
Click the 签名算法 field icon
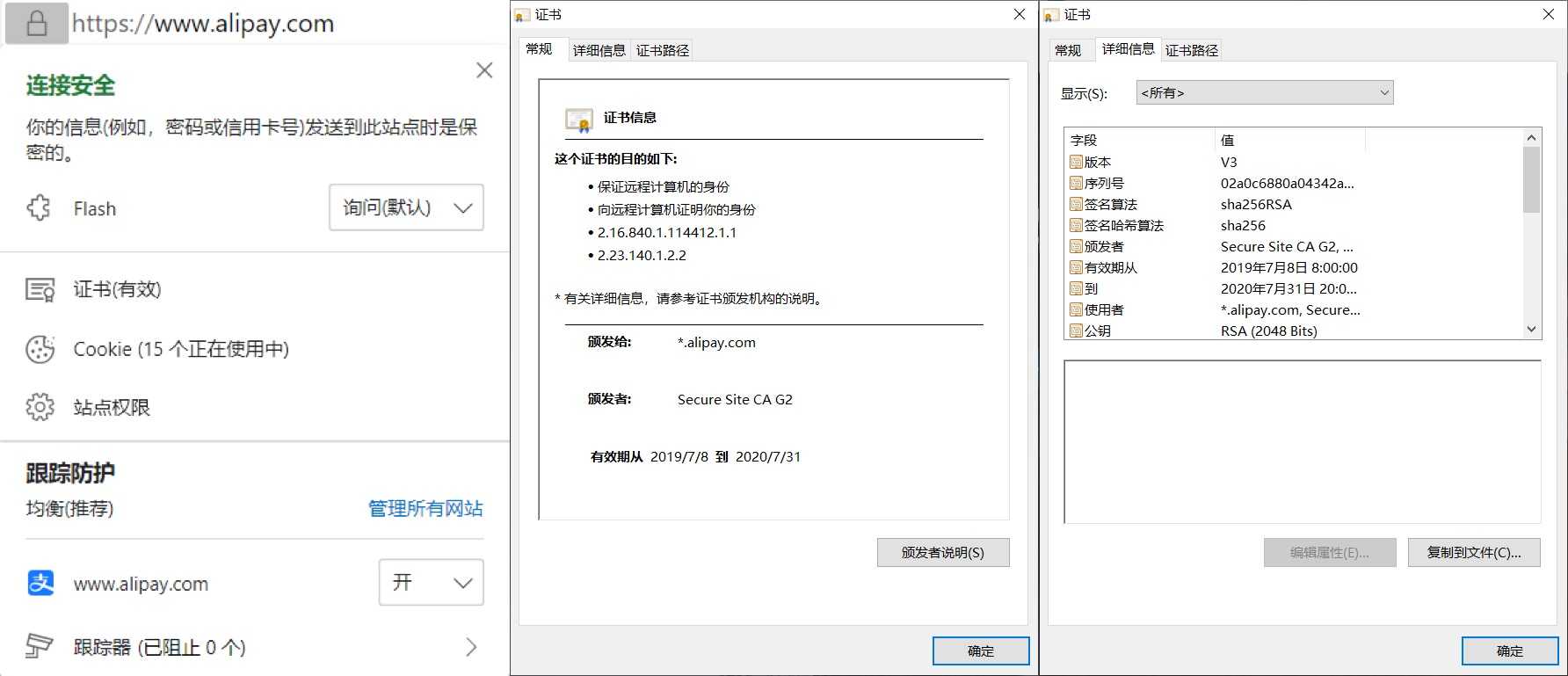tap(1076, 204)
